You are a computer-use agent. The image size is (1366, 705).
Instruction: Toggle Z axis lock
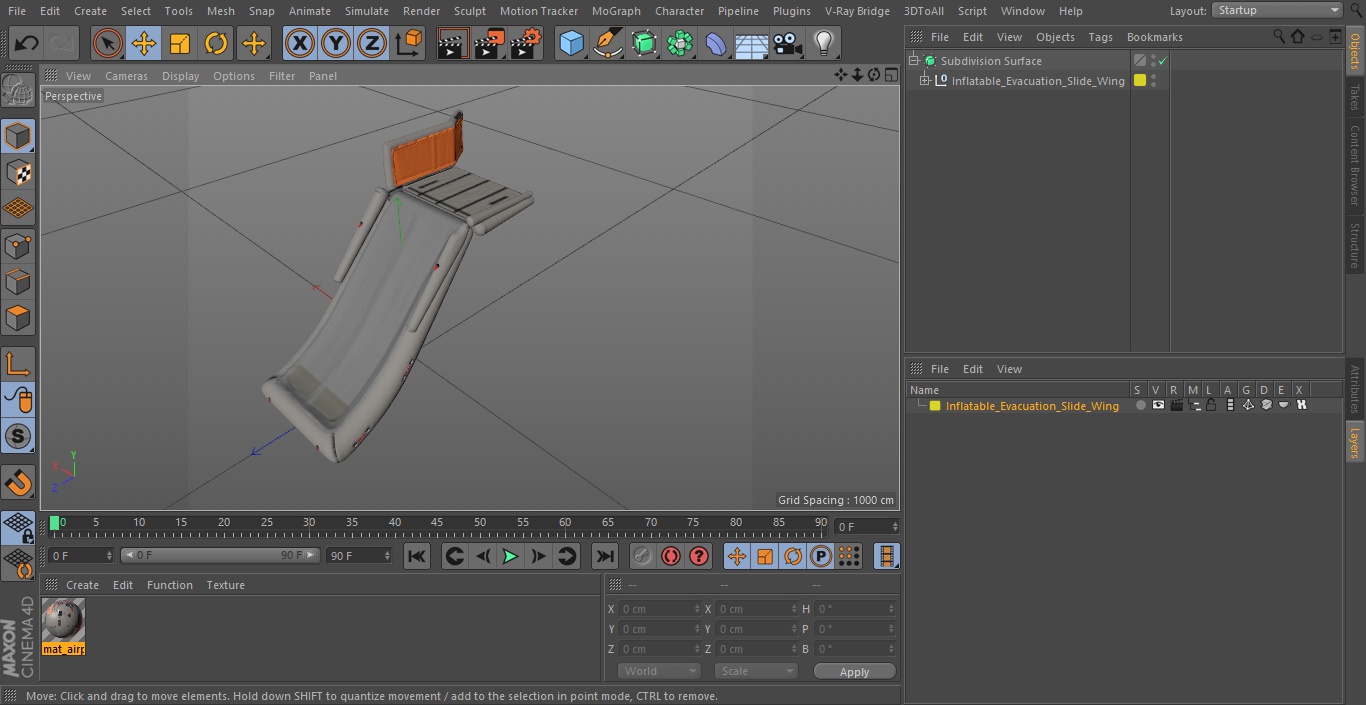click(372, 43)
